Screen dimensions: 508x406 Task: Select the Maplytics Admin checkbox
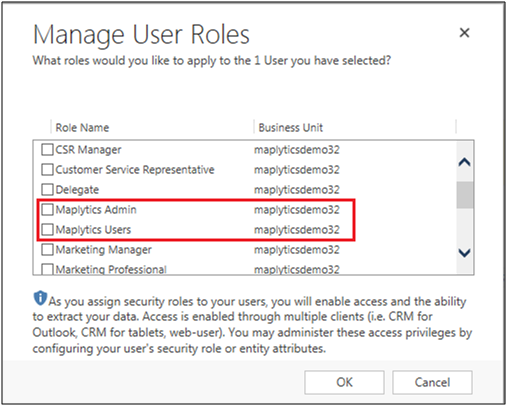[x=47, y=210]
